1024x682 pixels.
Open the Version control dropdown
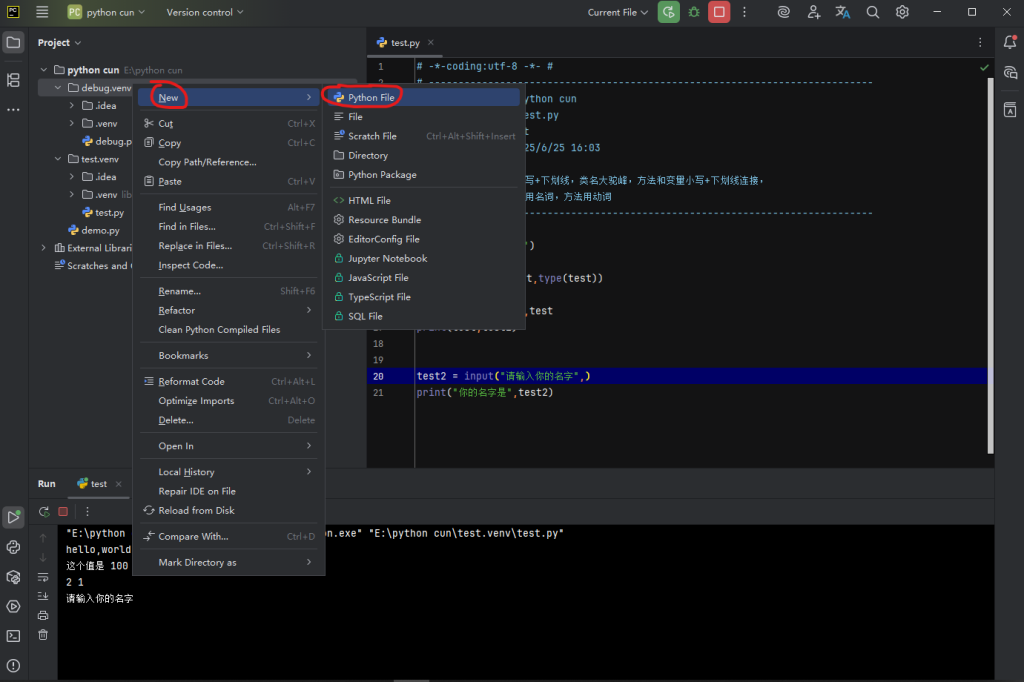point(205,12)
